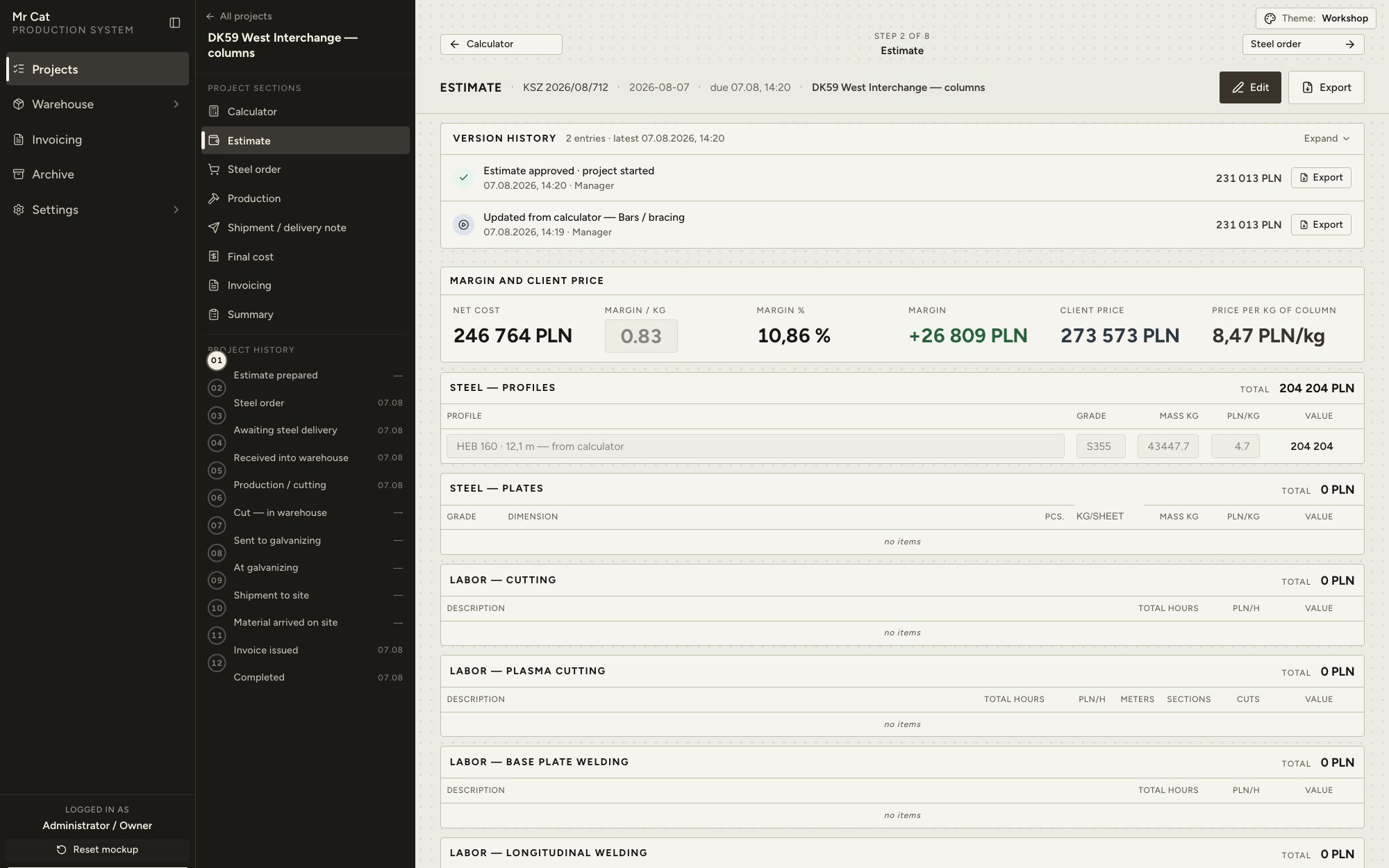This screenshot has height=868, width=1389.
Task: Click 'Sent to galvanizing' history entry
Action: [x=277, y=540]
